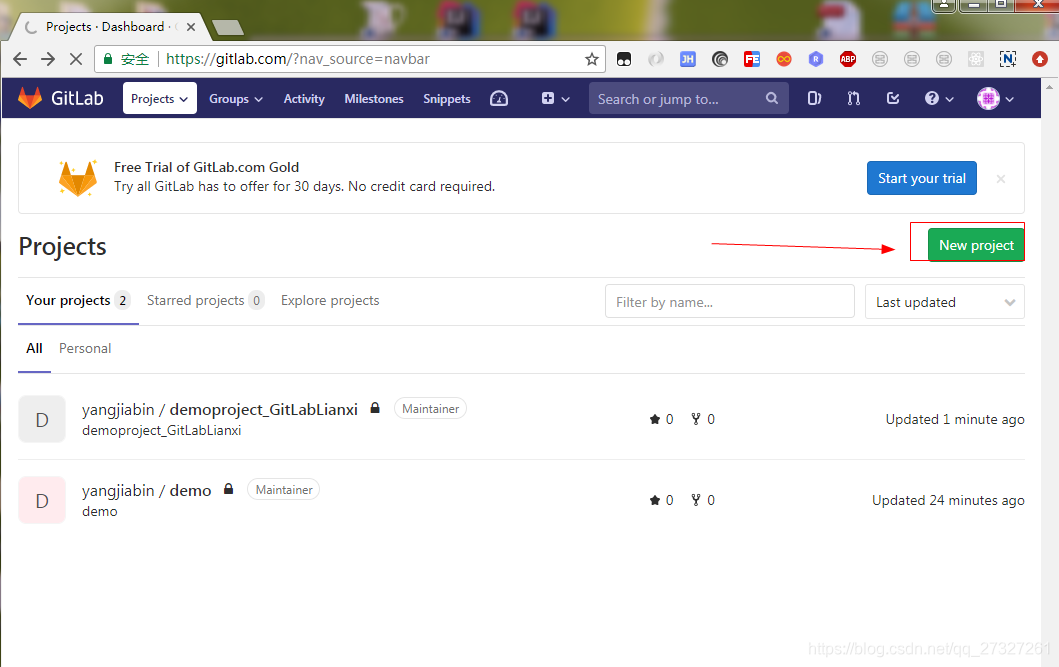The width and height of the screenshot is (1059, 667).
Task: Click the red upward-arrow extension icon
Action: 1040,59
